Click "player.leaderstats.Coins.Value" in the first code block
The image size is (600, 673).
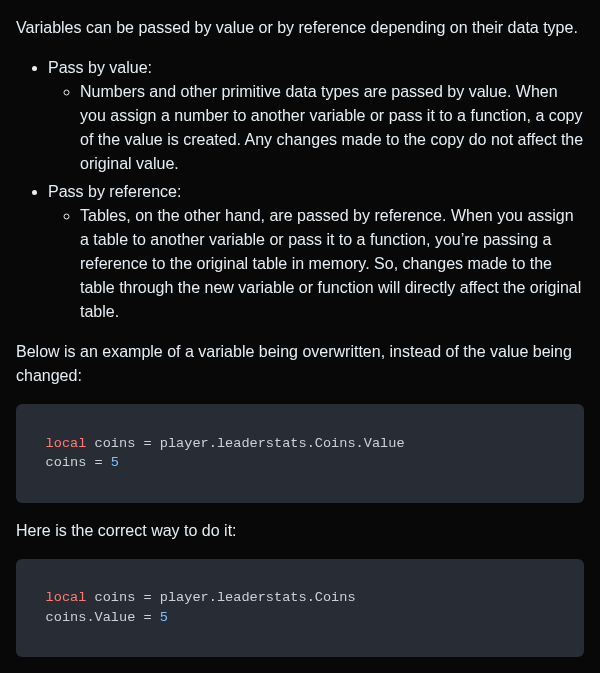click(282, 443)
